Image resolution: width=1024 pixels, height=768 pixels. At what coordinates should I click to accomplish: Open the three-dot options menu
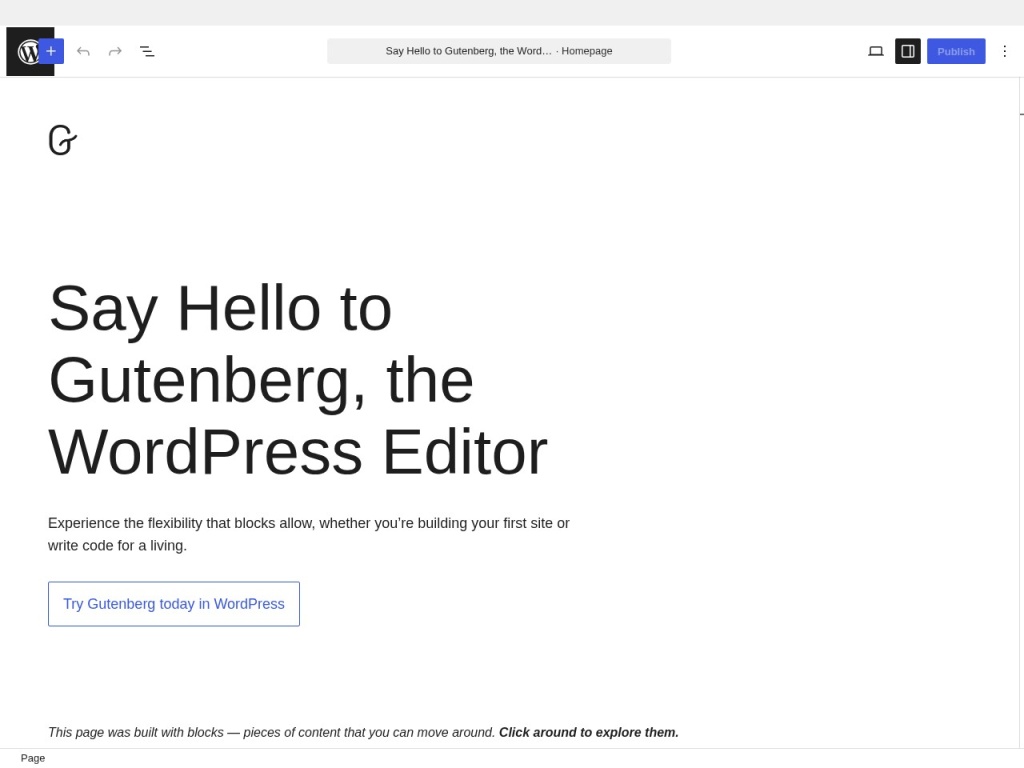tap(1004, 51)
